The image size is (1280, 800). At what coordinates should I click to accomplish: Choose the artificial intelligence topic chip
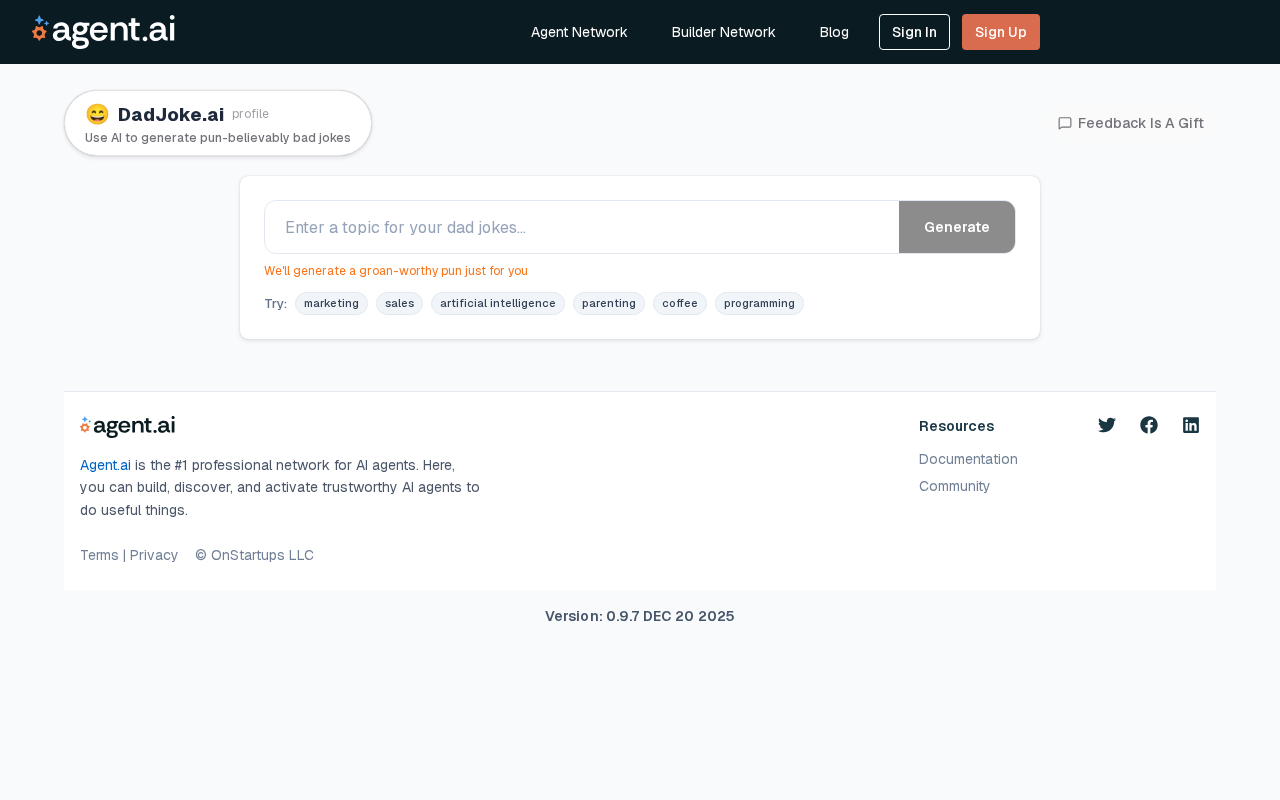(498, 304)
